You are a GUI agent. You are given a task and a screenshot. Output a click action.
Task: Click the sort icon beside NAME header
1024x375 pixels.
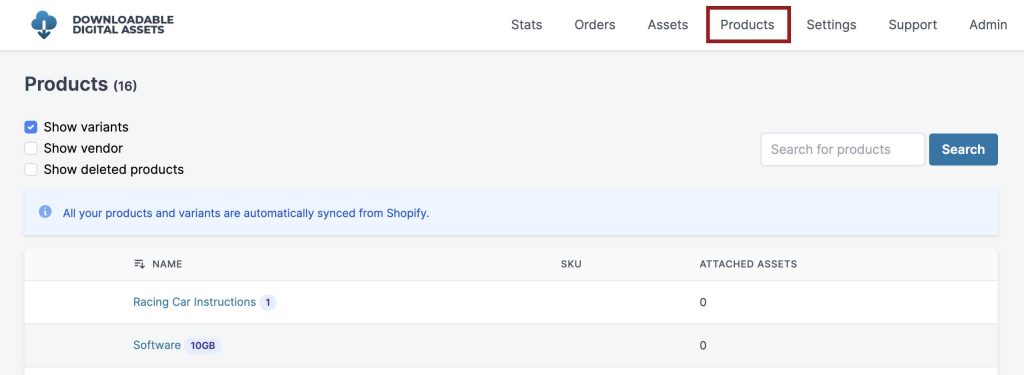[x=139, y=264]
